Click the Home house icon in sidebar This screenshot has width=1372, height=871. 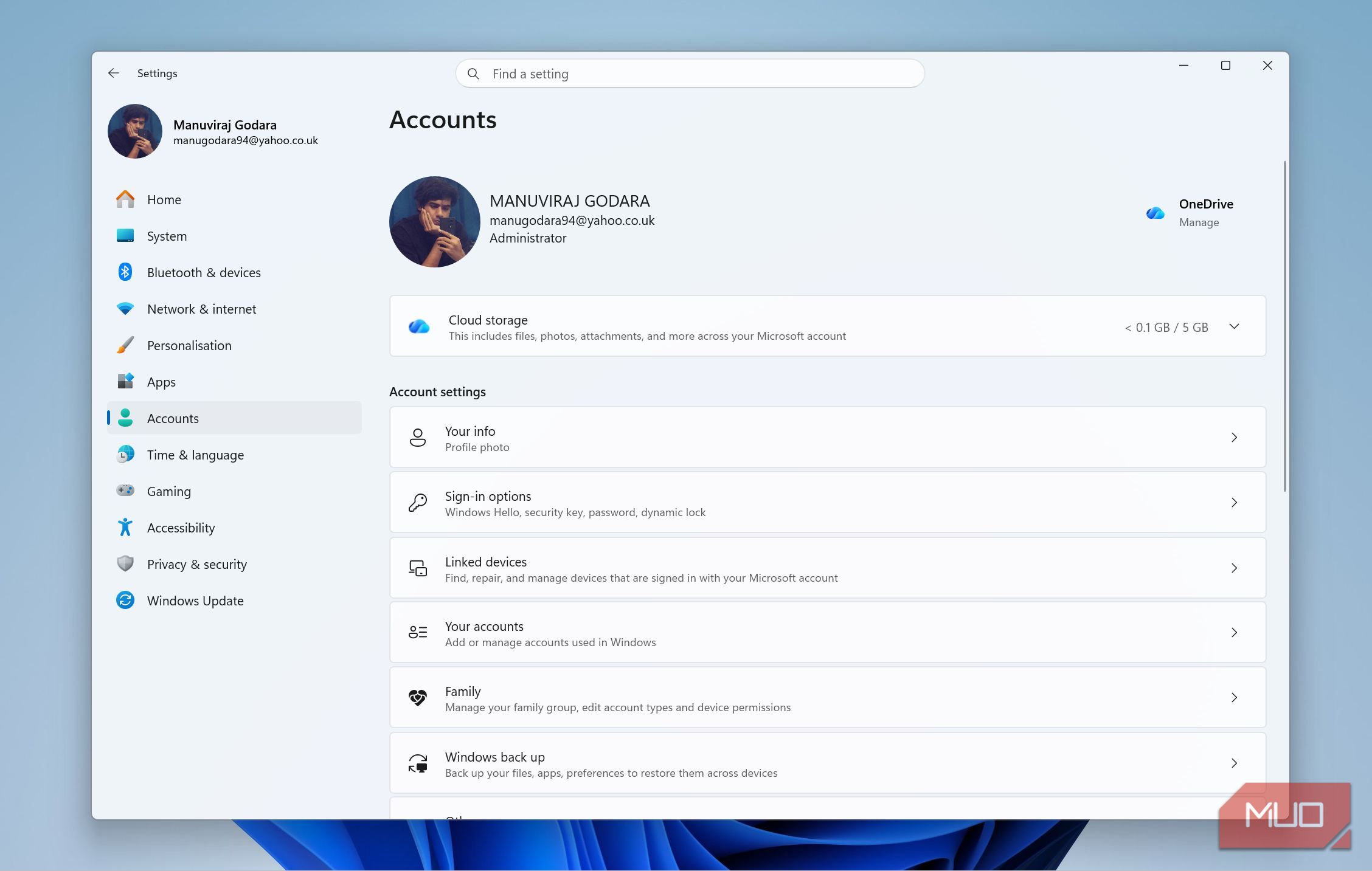125,199
